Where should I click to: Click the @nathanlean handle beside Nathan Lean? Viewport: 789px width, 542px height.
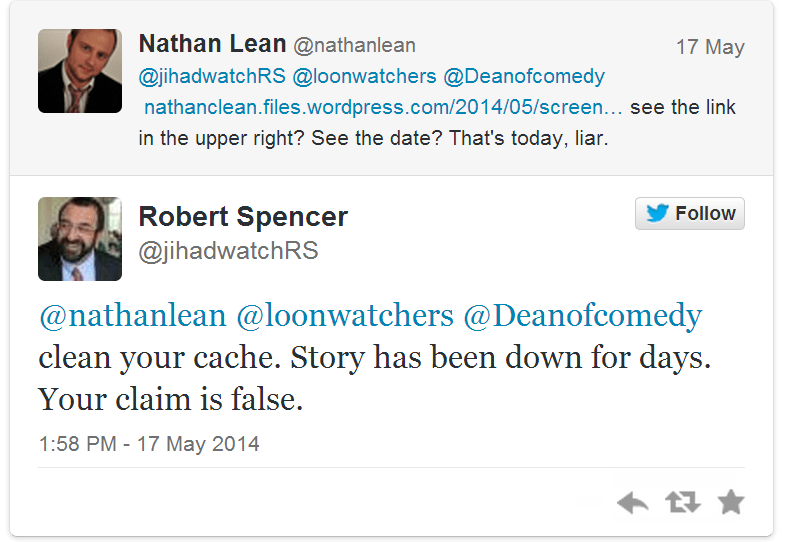tap(354, 46)
